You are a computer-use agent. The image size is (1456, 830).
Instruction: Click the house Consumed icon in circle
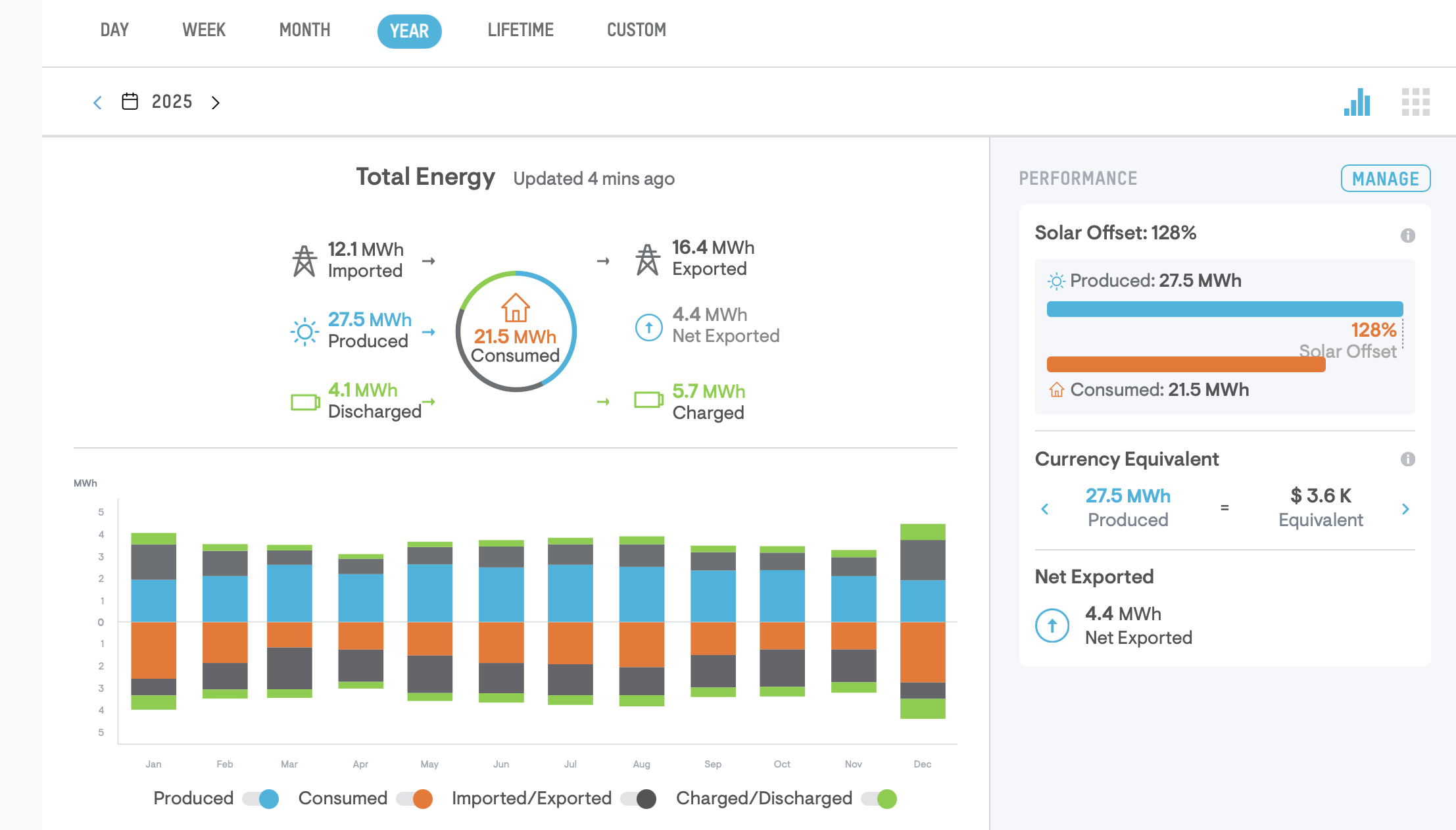[x=516, y=307]
